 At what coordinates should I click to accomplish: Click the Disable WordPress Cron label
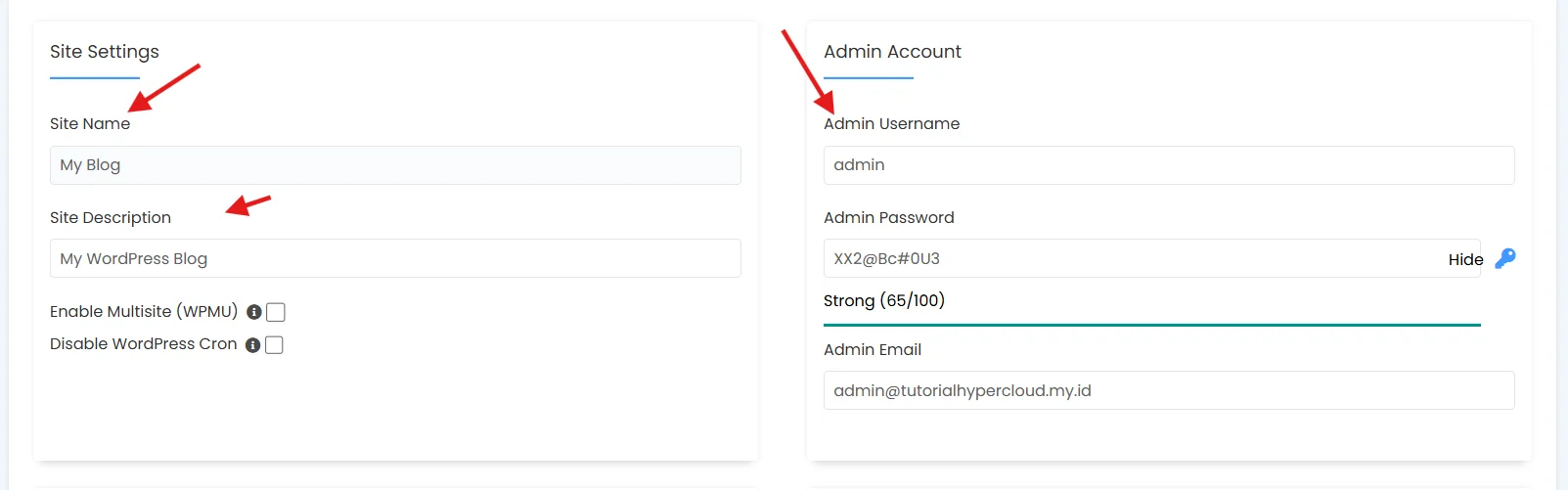pyautogui.click(x=144, y=343)
